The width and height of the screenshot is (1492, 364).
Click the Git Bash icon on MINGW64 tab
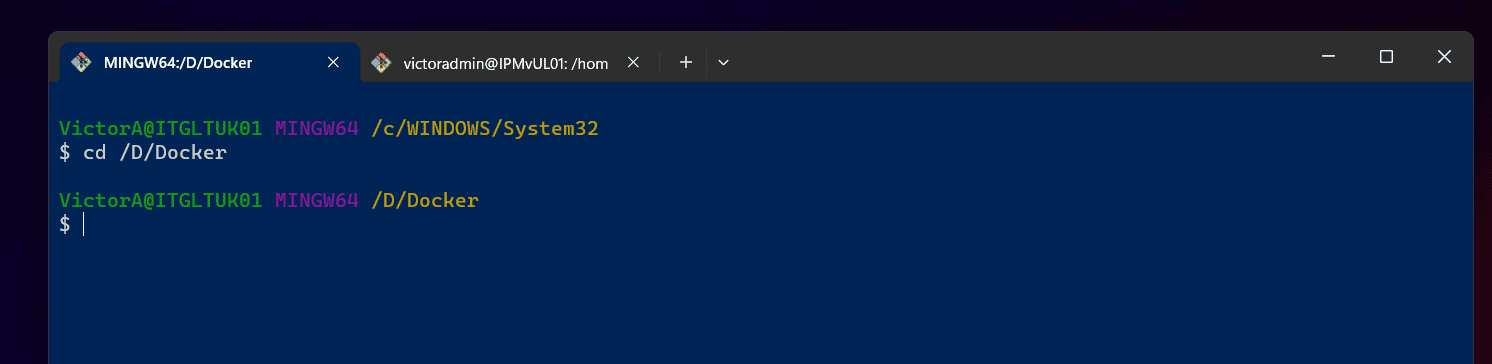click(81, 63)
